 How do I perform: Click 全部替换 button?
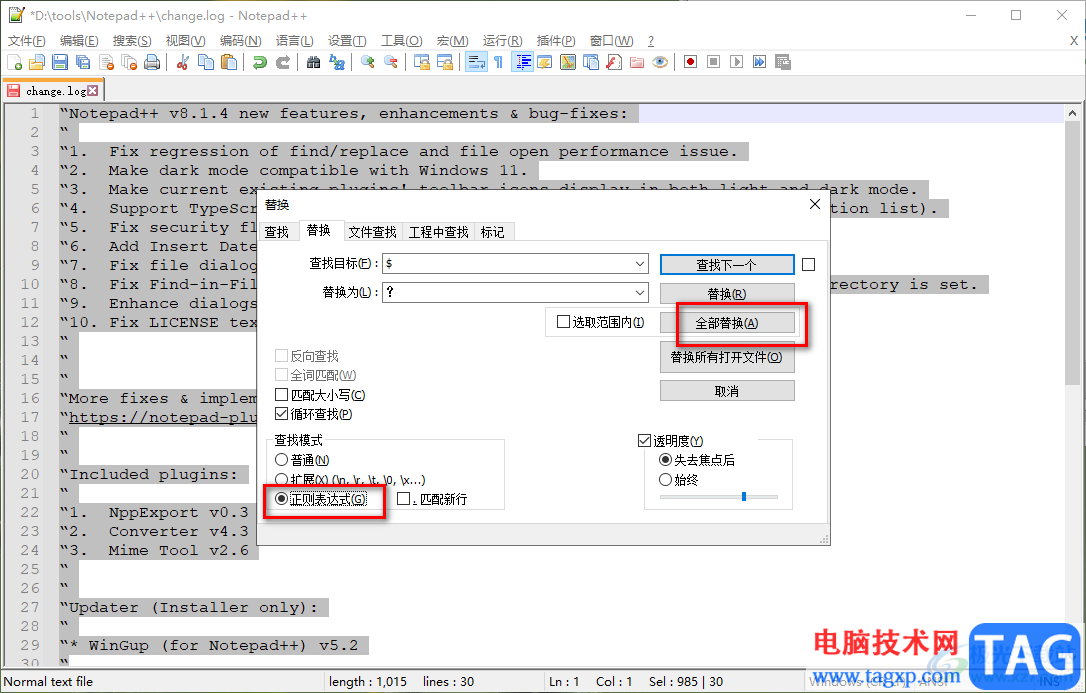(727, 323)
